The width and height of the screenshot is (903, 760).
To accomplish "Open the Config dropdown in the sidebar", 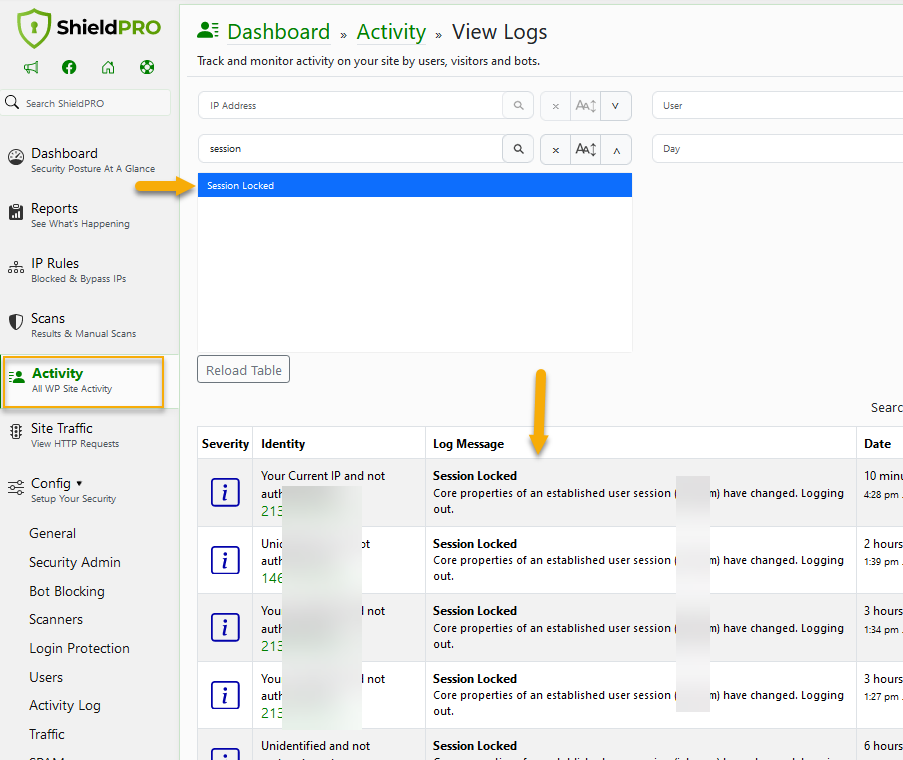I will click(51, 482).
